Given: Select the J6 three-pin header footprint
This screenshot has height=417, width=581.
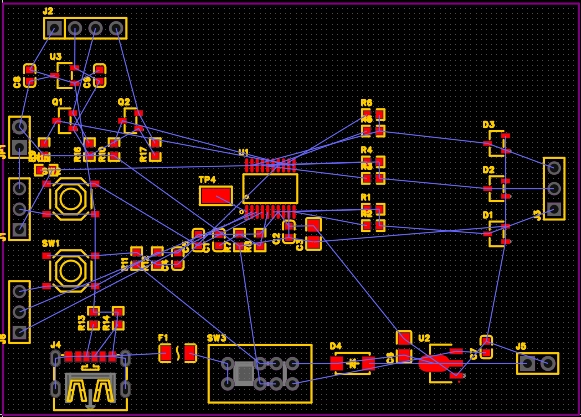Looking at the screenshot, I should coord(19,312).
